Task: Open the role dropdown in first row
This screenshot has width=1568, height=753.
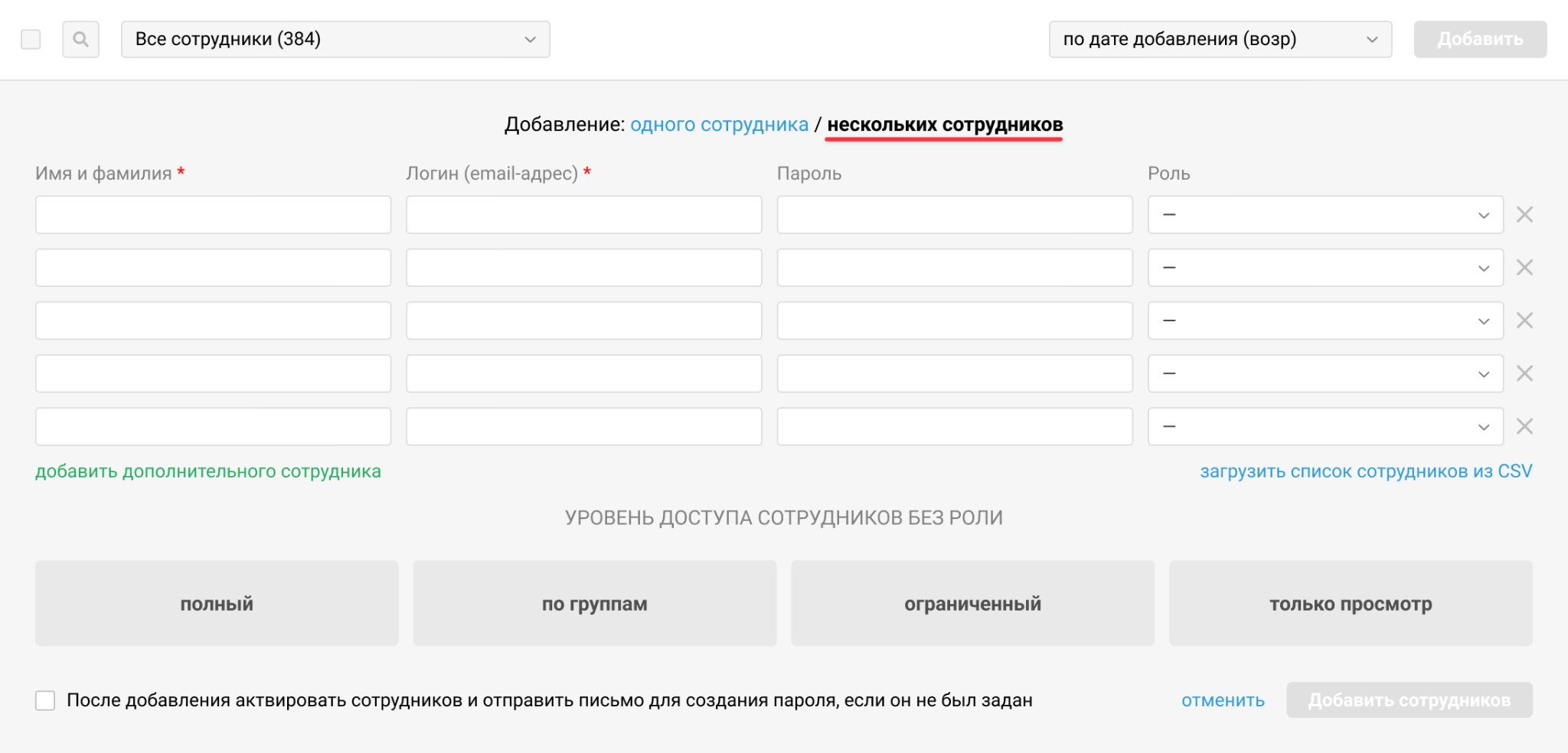Action: tap(1325, 215)
